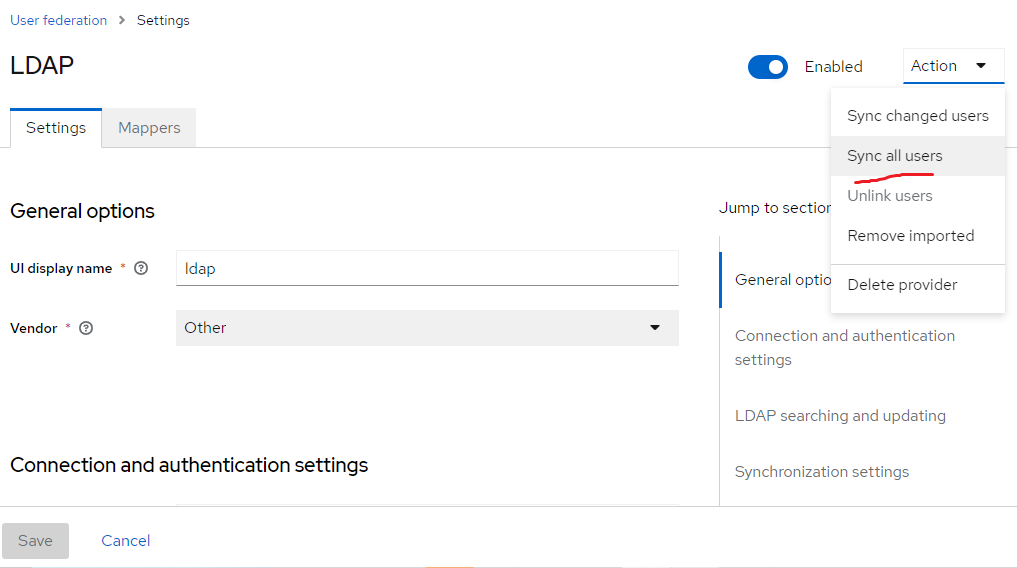Select Sync changed users
The image size is (1017, 568).
[x=918, y=116]
